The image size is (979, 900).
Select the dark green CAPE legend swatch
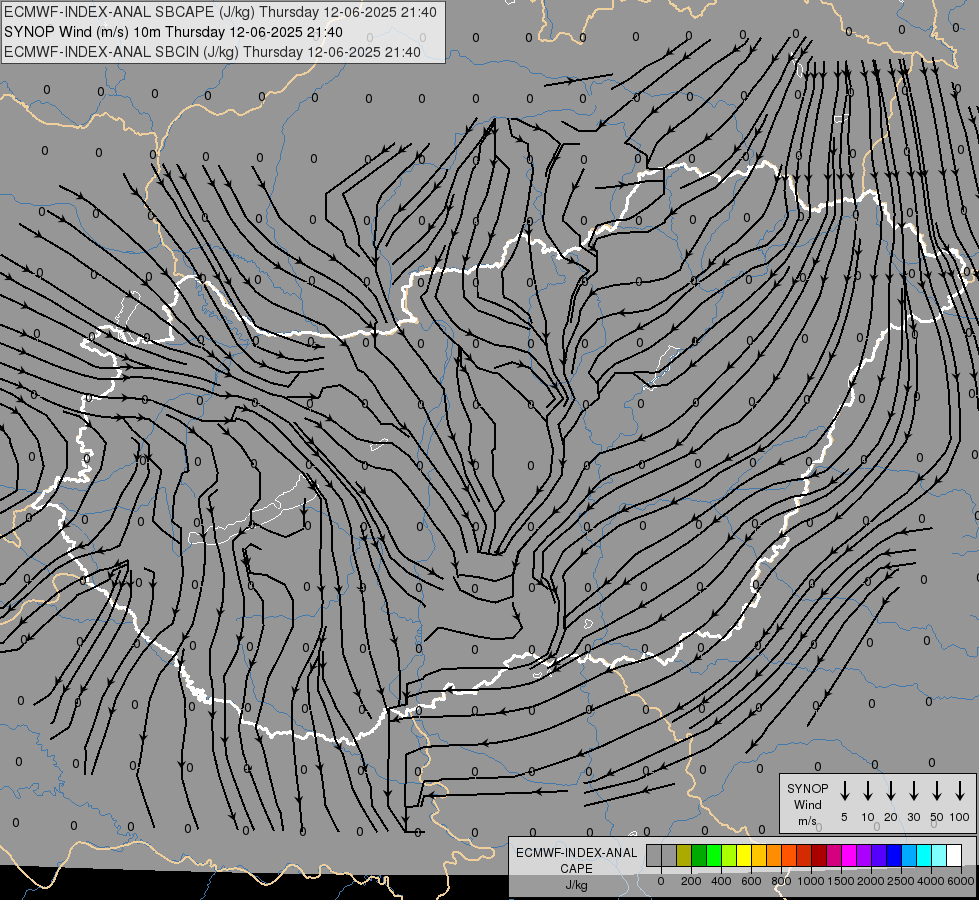coord(699,855)
